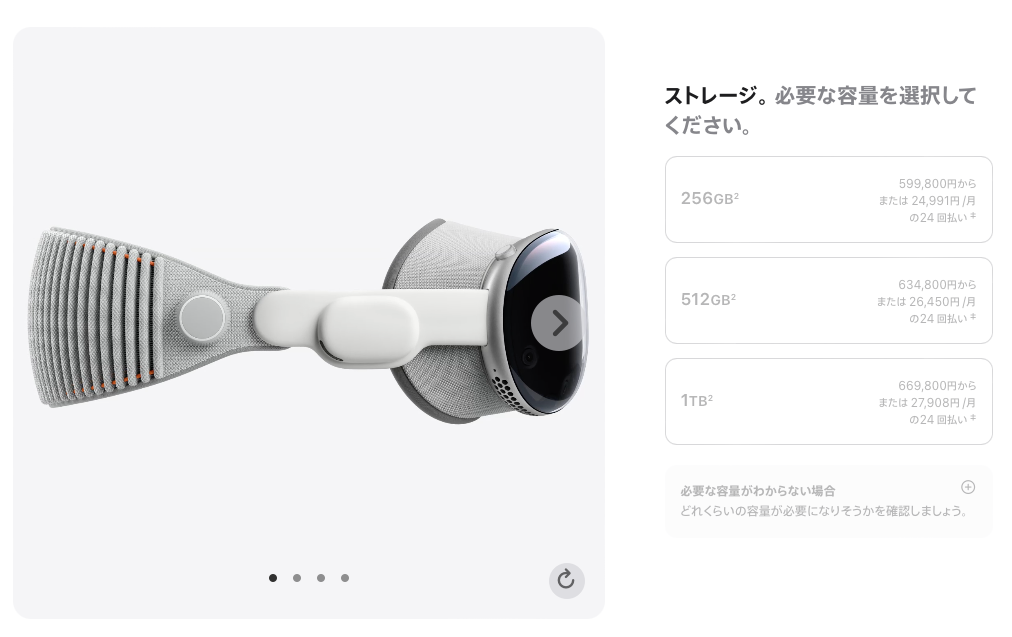Open footnote ‡ under 1TB 24回払い
This screenshot has height=637, width=1012.
[x=973, y=418]
